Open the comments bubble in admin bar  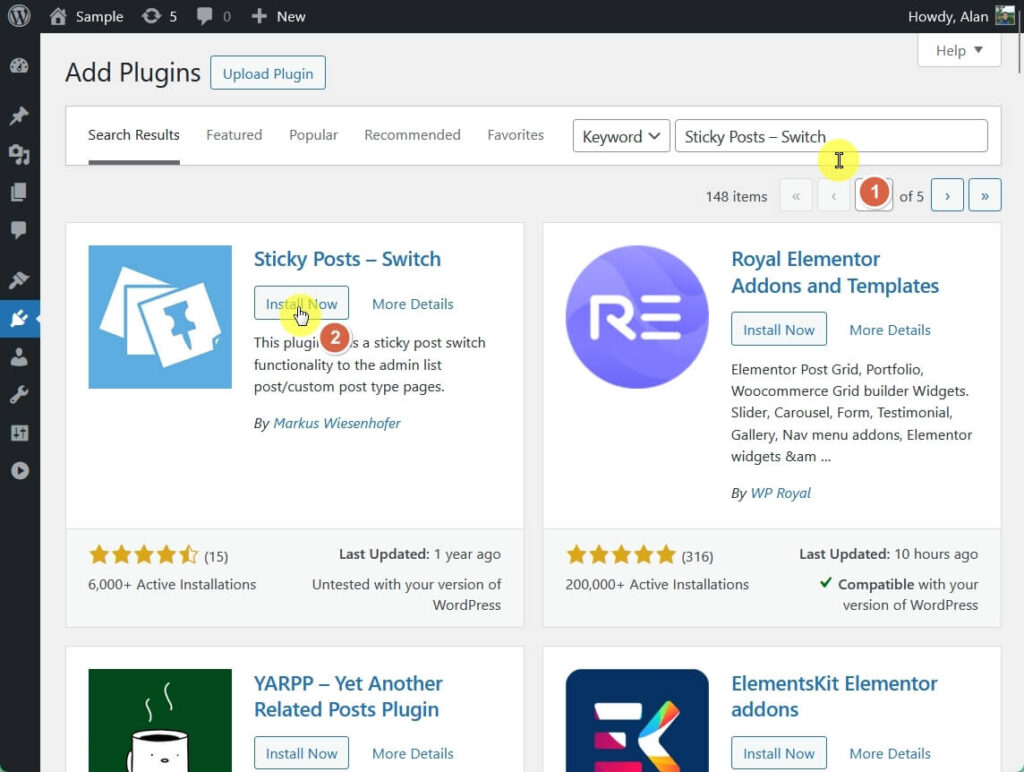(214, 16)
